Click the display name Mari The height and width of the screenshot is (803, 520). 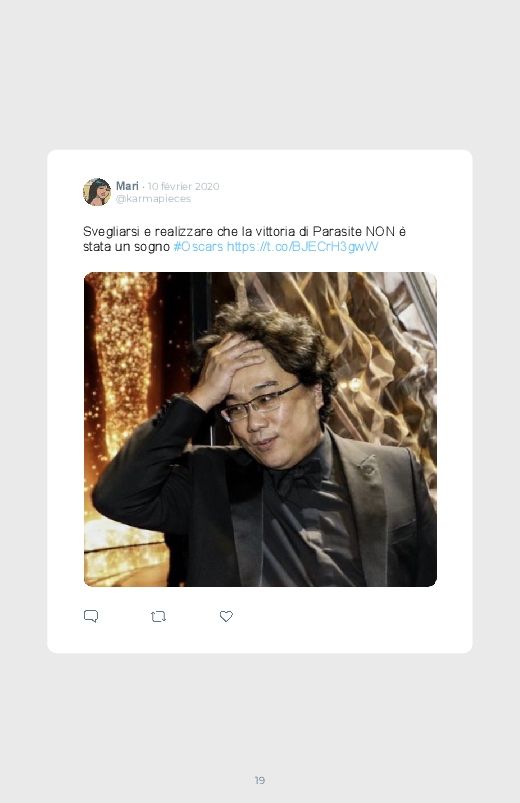[127, 186]
